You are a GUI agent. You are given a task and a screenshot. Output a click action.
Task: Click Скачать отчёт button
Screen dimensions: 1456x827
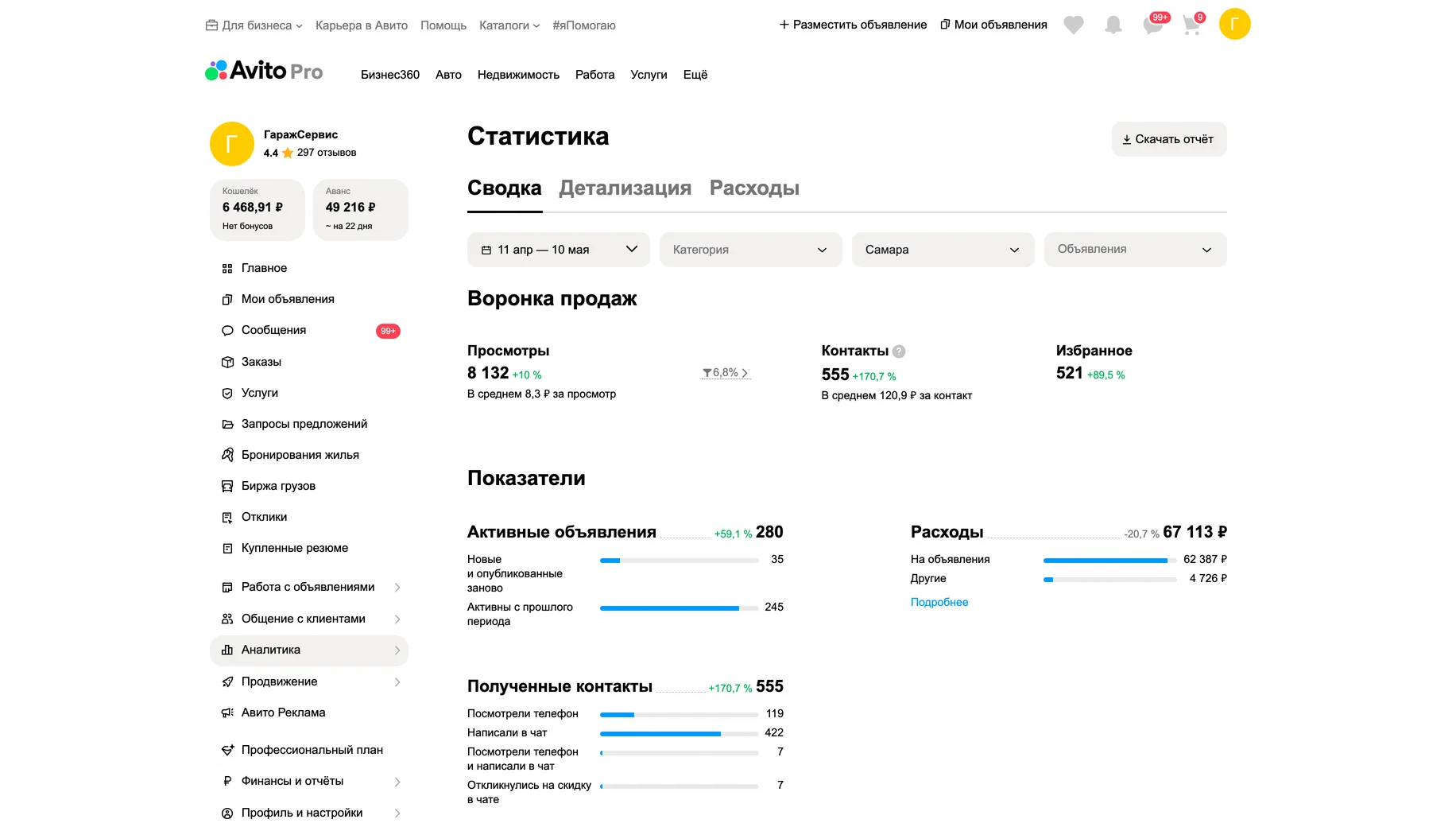(x=1169, y=139)
